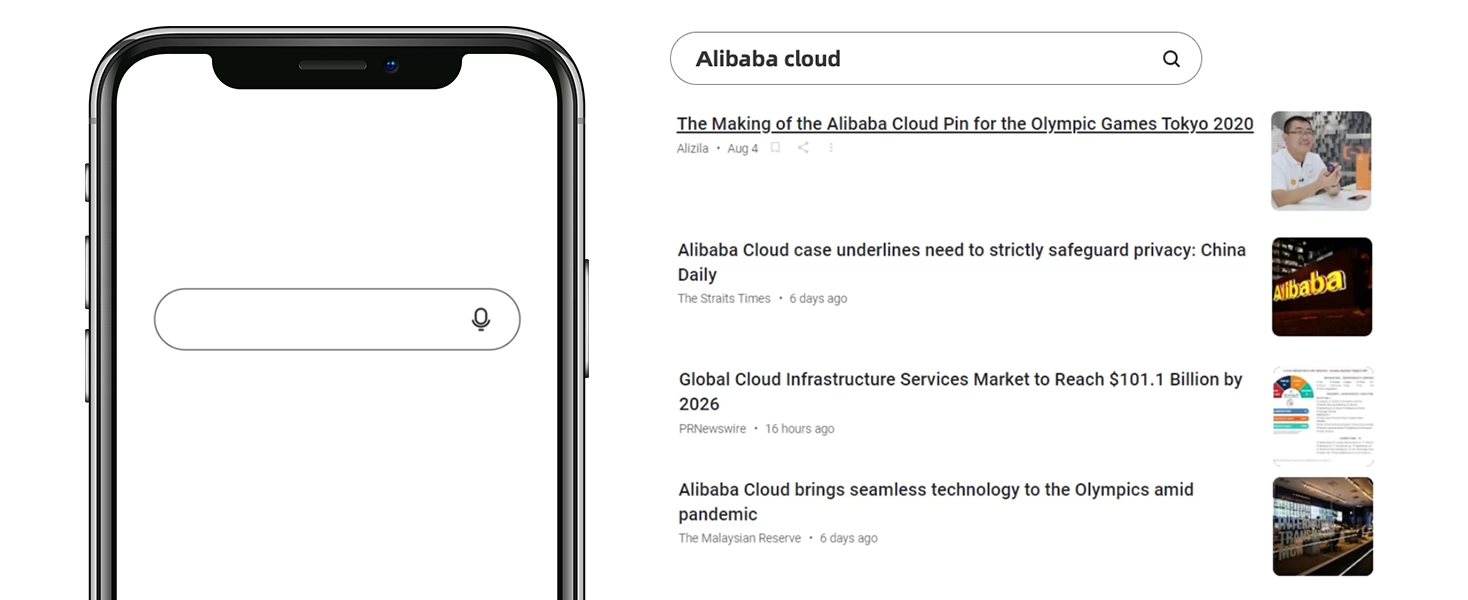Open more options for Alizila article
The height and width of the screenshot is (600, 1468).
click(830, 148)
